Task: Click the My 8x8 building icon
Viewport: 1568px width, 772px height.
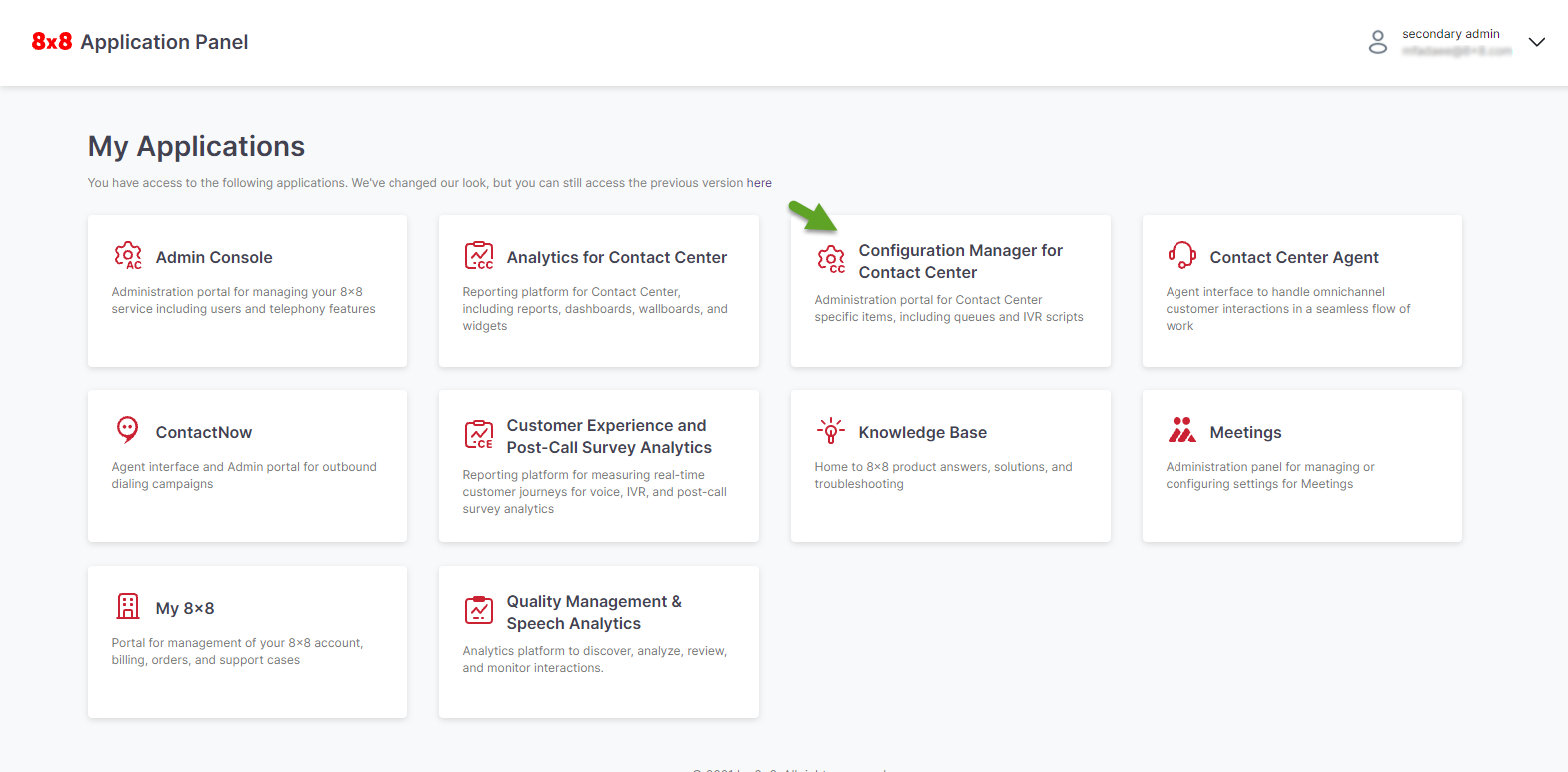Action: [128, 606]
